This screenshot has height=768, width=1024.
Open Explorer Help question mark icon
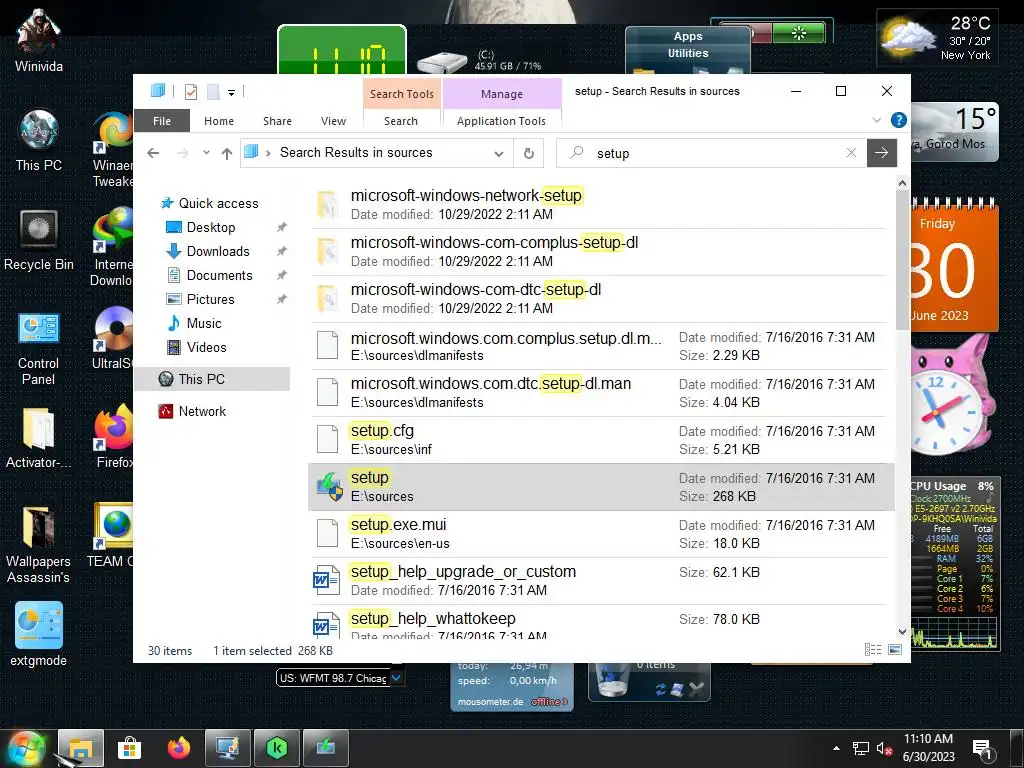[x=899, y=120]
